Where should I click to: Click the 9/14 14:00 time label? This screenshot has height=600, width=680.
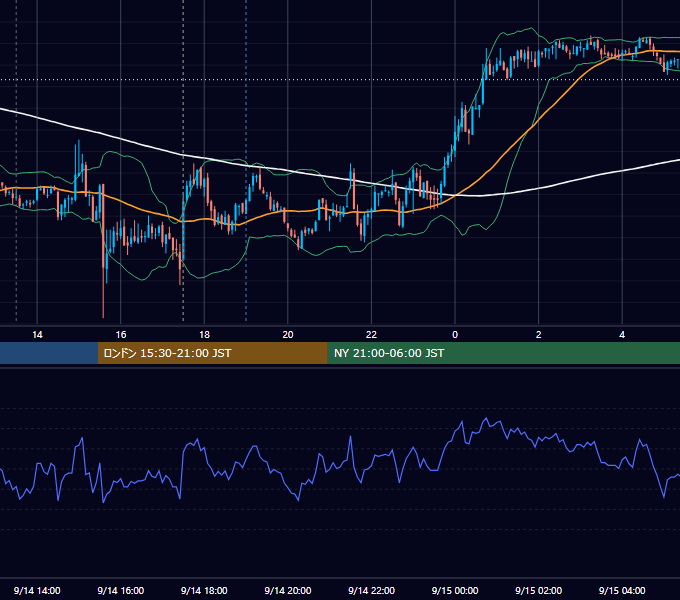point(37,590)
